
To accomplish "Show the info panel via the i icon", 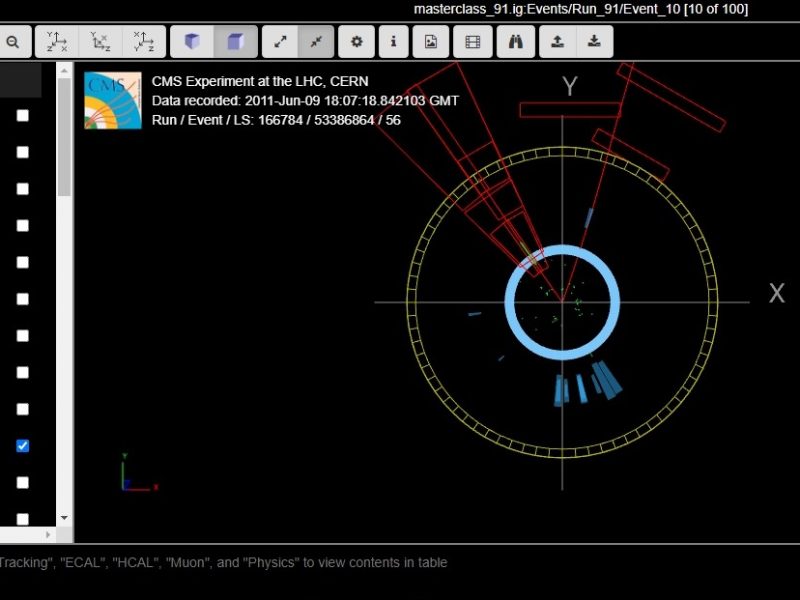I will point(393,42).
